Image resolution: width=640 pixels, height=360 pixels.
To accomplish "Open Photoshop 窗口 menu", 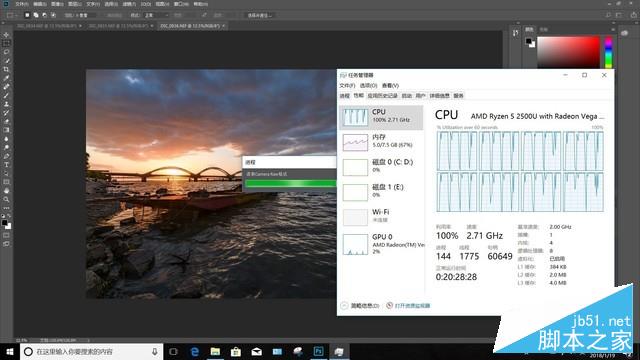I will [181, 4].
